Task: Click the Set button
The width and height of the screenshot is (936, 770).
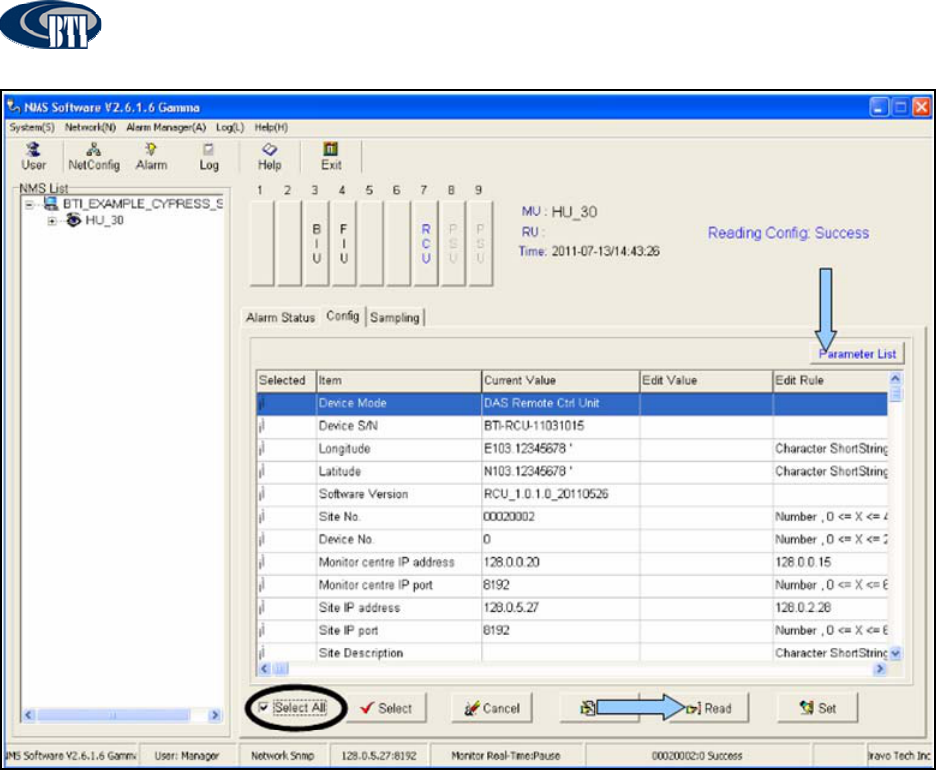Action: pyautogui.click(x=817, y=708)
